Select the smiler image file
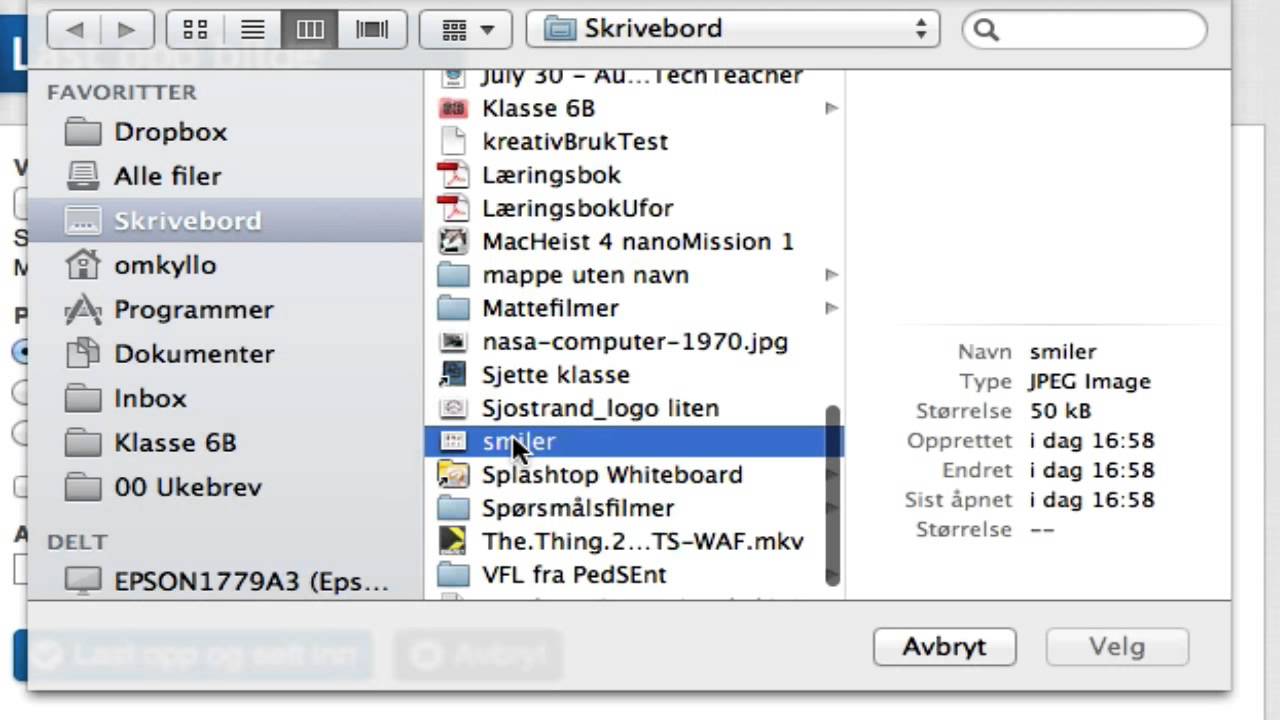 point(634,441)
